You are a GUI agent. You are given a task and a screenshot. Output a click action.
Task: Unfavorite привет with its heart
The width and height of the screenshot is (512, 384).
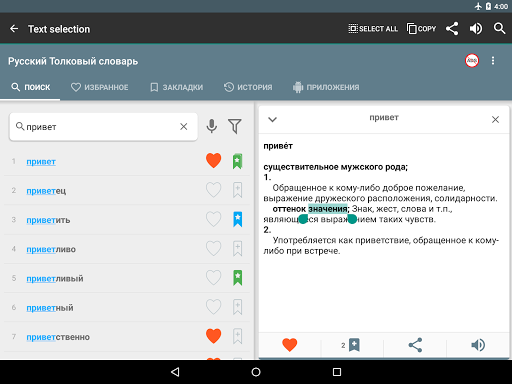(213, 161)
